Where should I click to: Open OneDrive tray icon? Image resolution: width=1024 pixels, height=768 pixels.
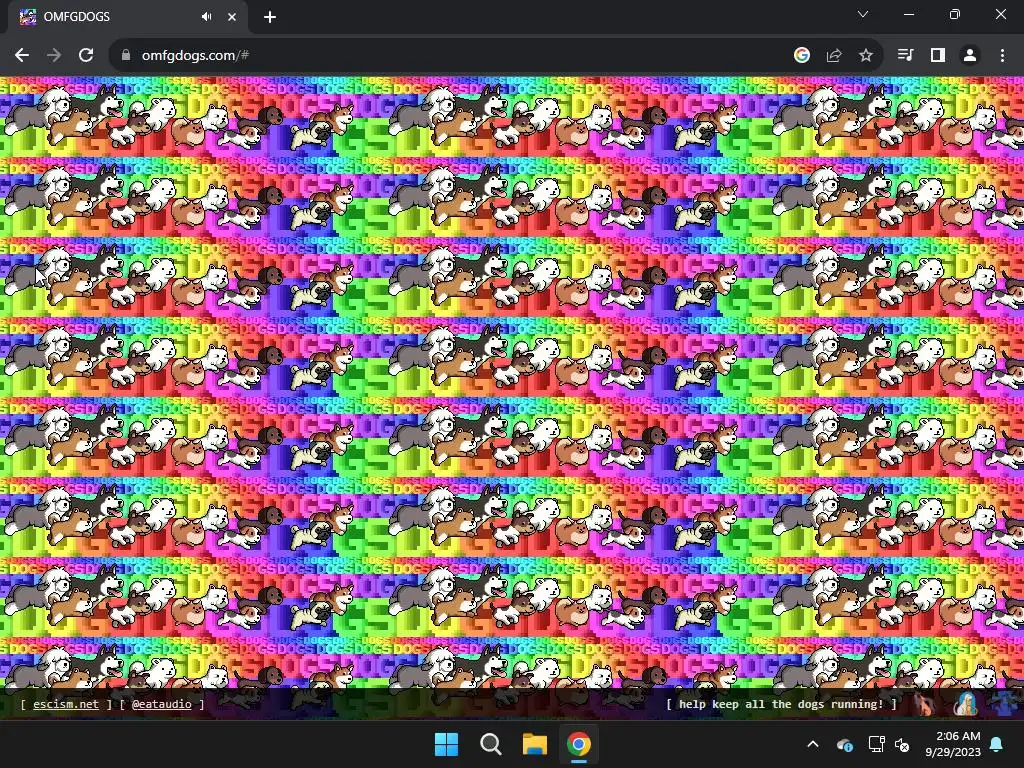[x=844, y=744]
